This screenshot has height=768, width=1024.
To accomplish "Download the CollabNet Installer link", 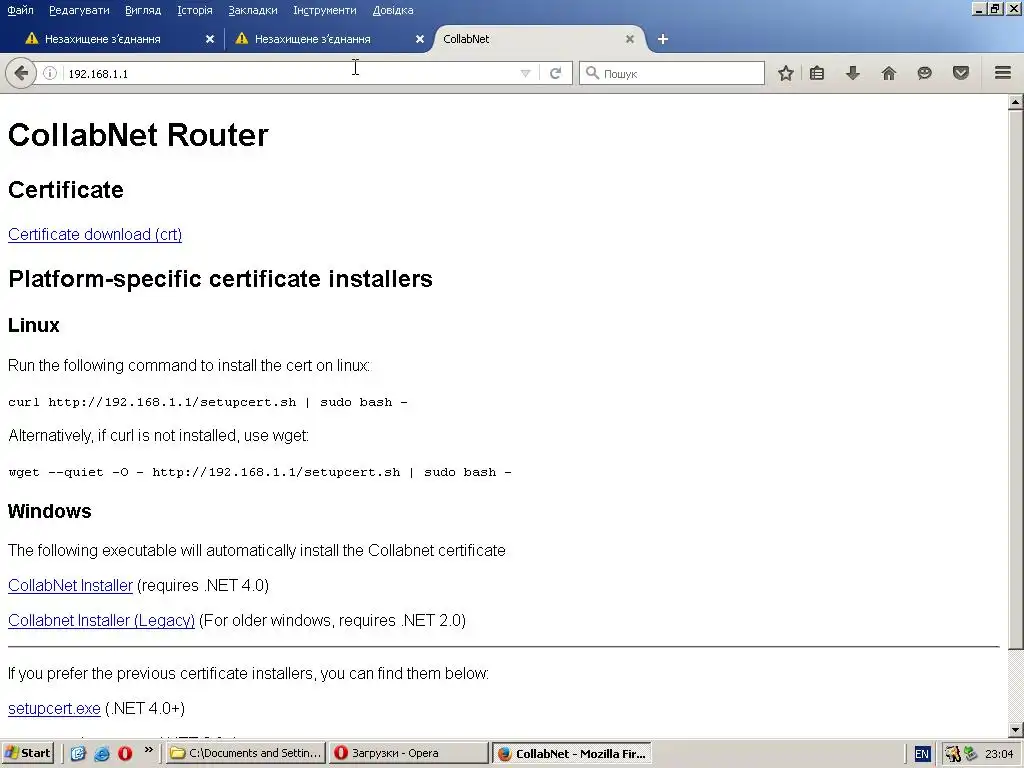I will click(x=71, y=586).
